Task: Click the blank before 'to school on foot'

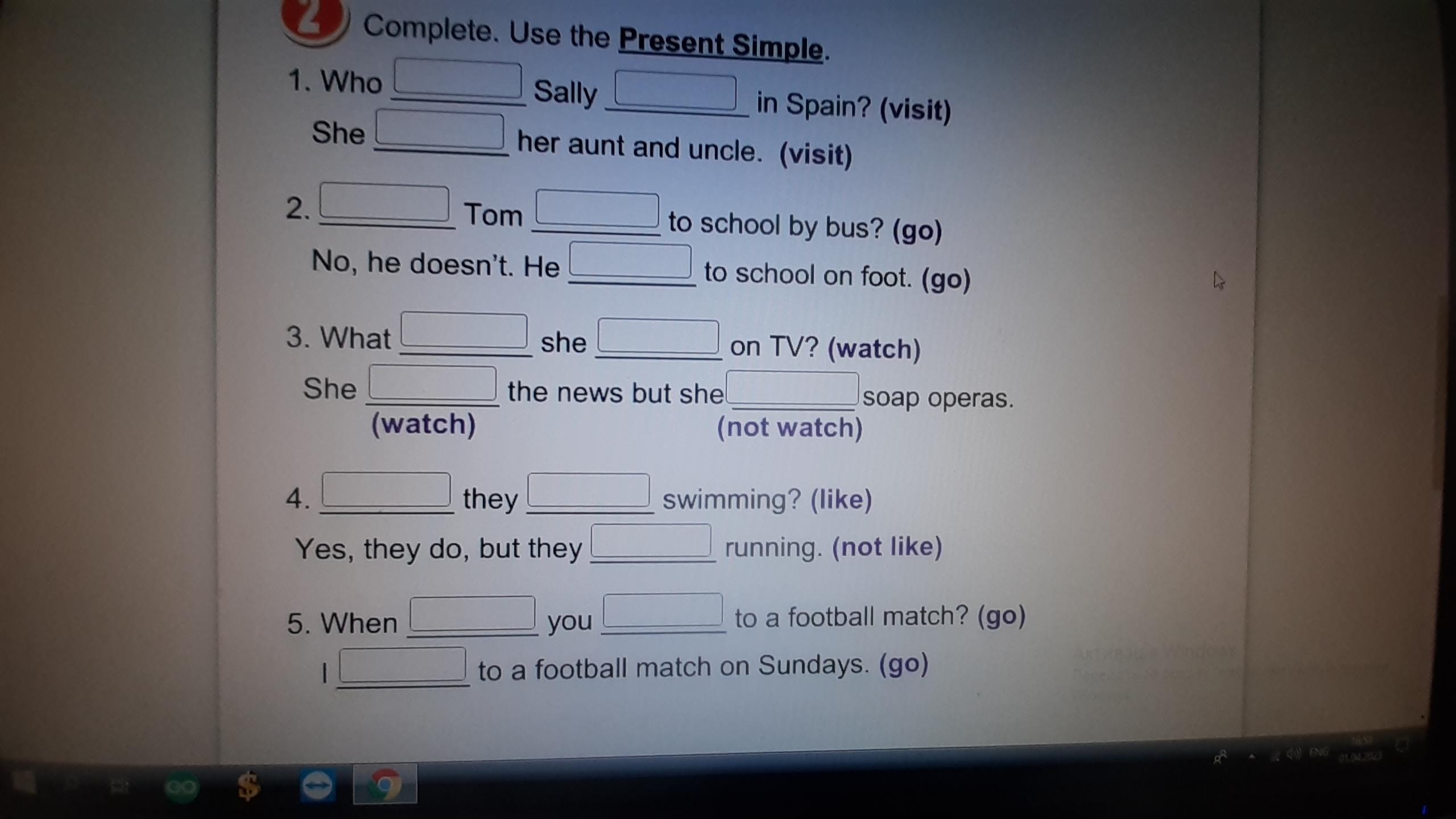Action: (630, 261)
